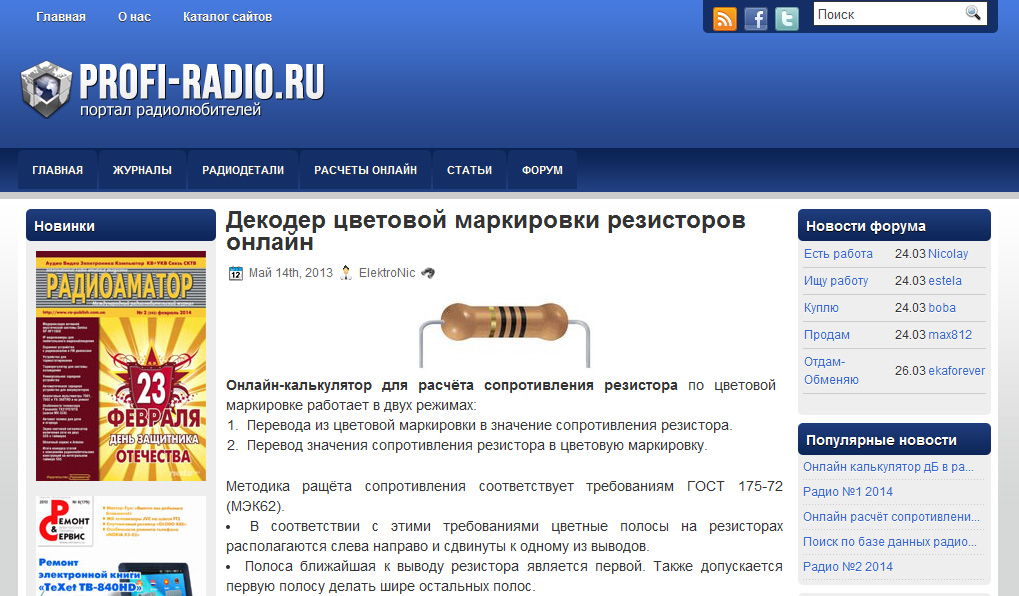This screenshot has height=596, width=1019.
Task: Open comments via the icon after the author name
Action: tap(428, 273)
